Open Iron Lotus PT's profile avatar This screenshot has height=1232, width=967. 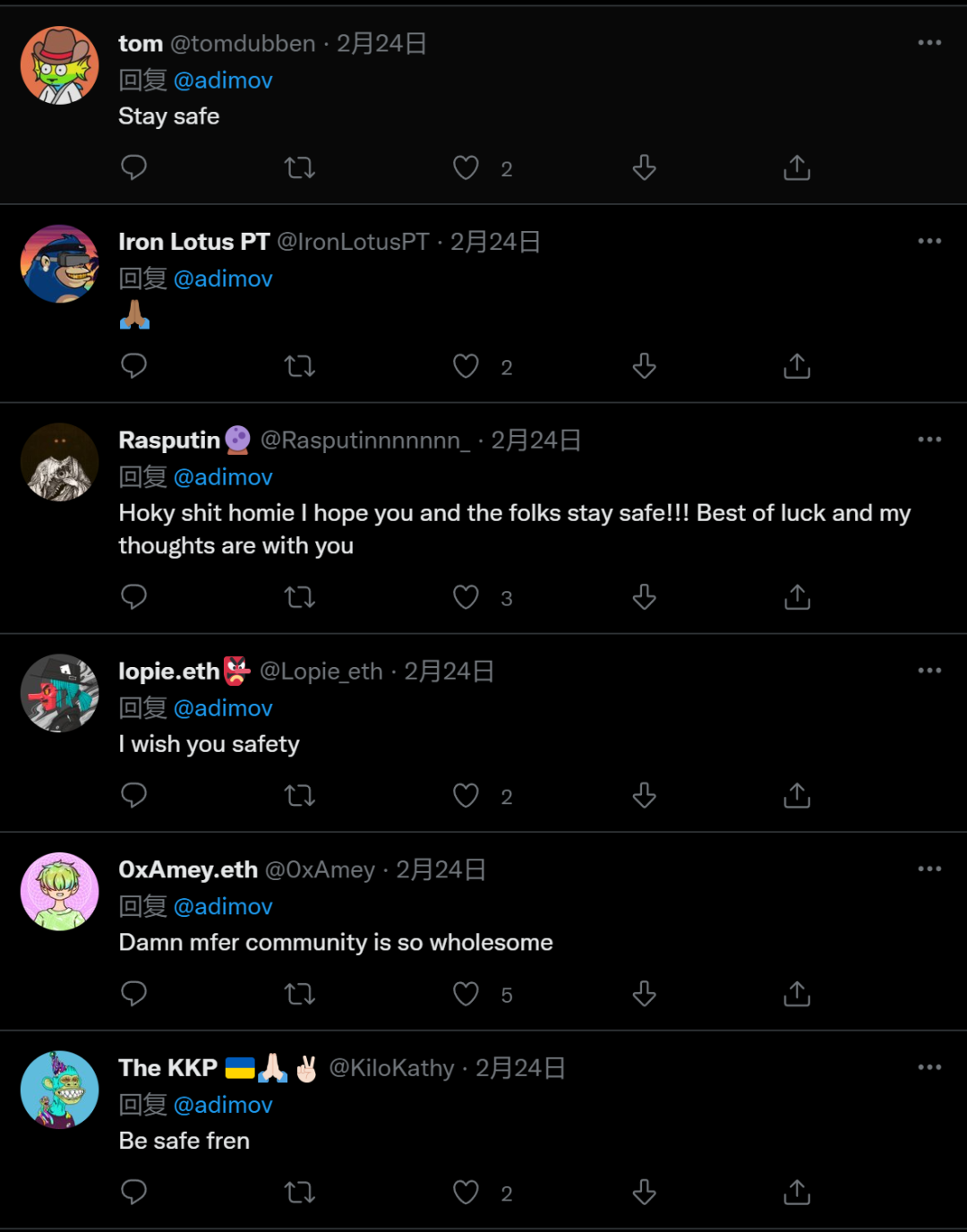[x=60, y=264]
